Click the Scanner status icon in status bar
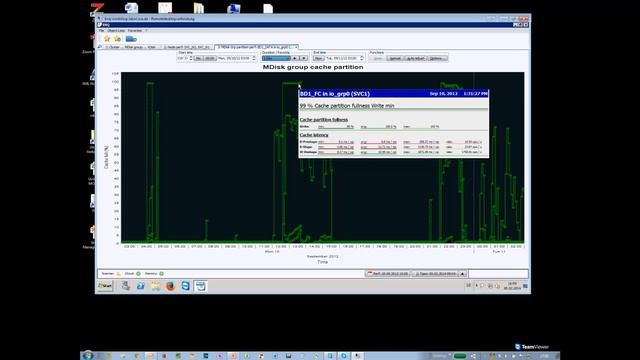The width and height of the screenshot is (640, 360). point(118,274)
